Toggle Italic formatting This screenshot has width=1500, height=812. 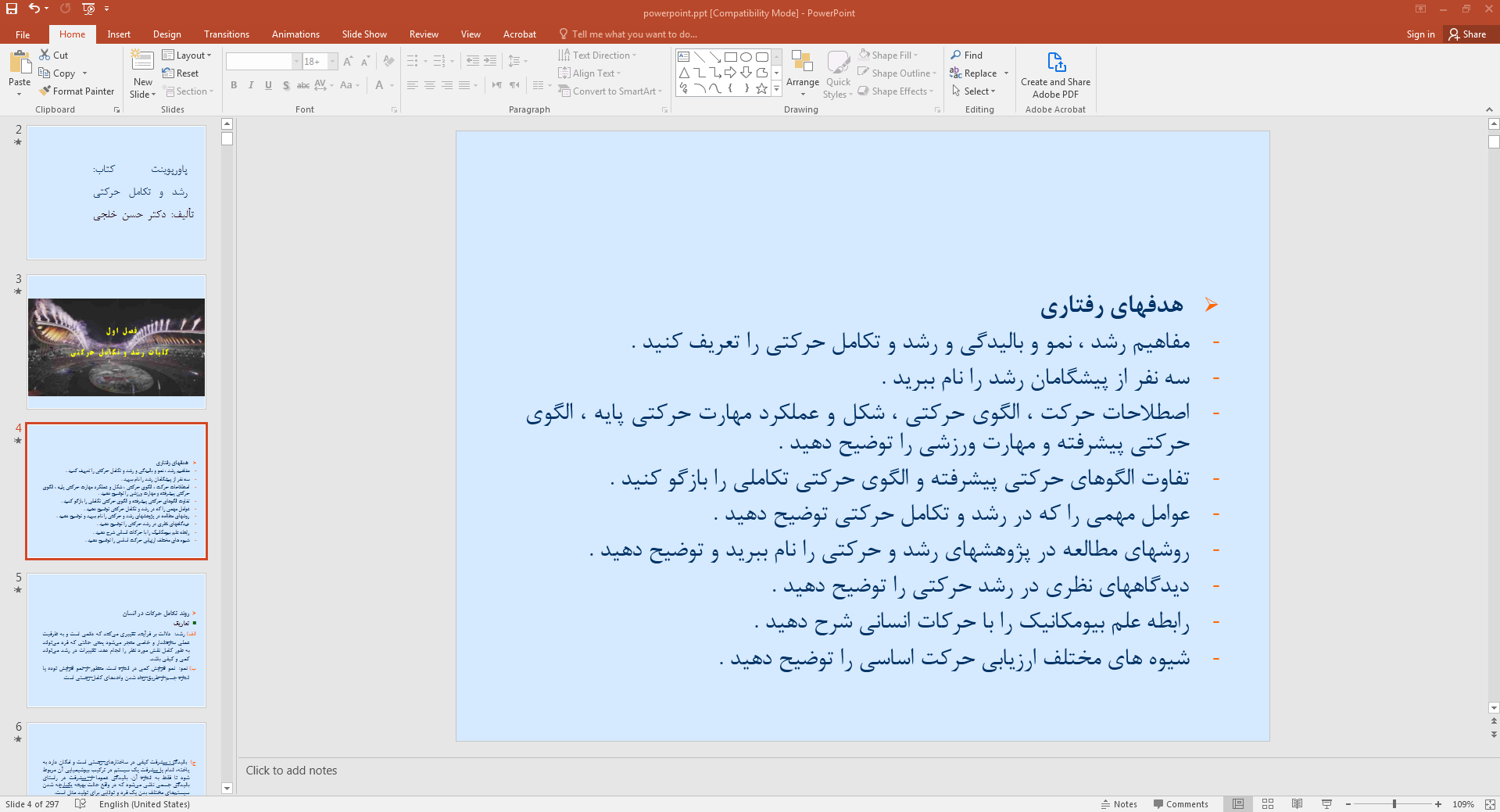[x=251, y=85]
